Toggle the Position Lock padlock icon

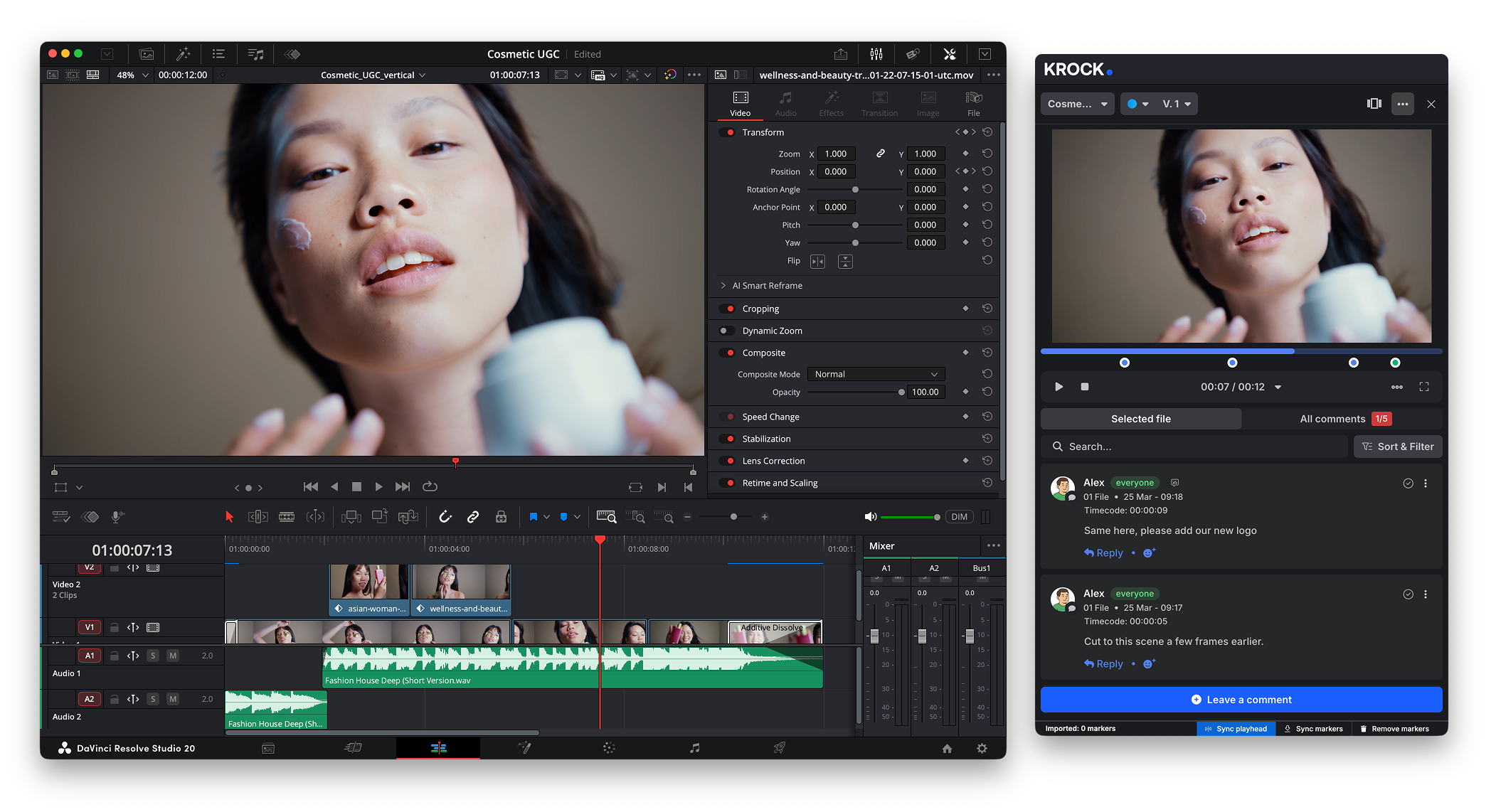501,517
